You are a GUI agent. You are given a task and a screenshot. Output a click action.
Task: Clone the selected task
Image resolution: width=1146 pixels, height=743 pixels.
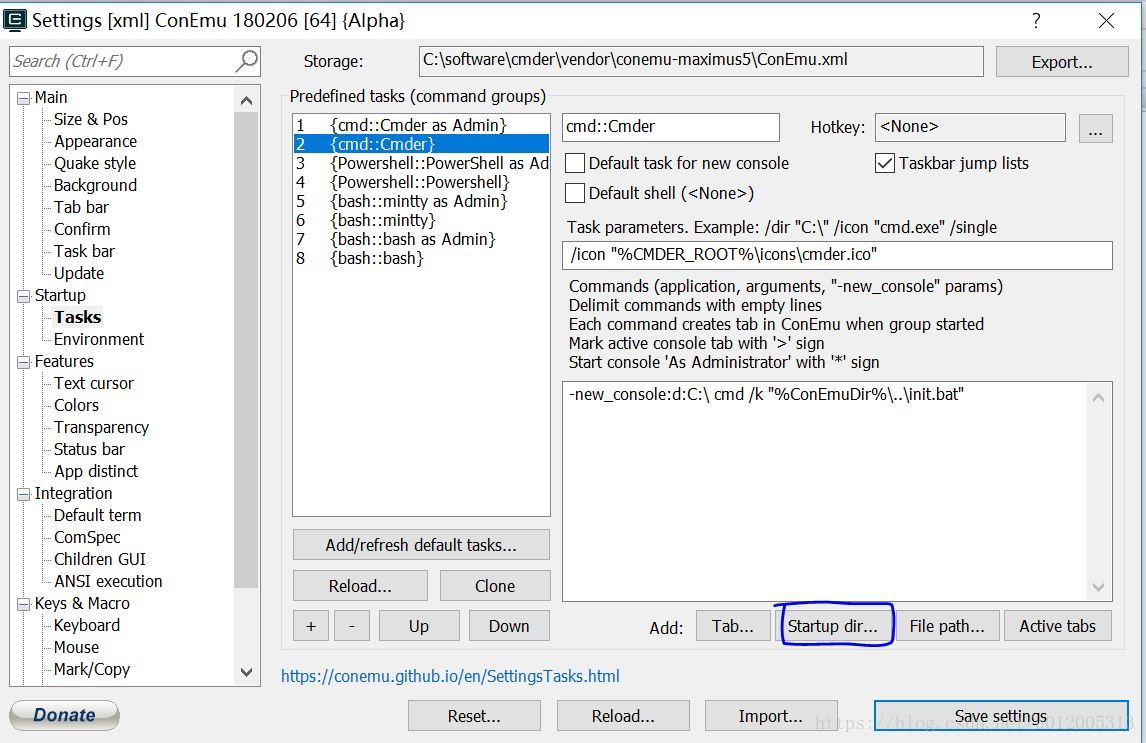tap(495, 586)
